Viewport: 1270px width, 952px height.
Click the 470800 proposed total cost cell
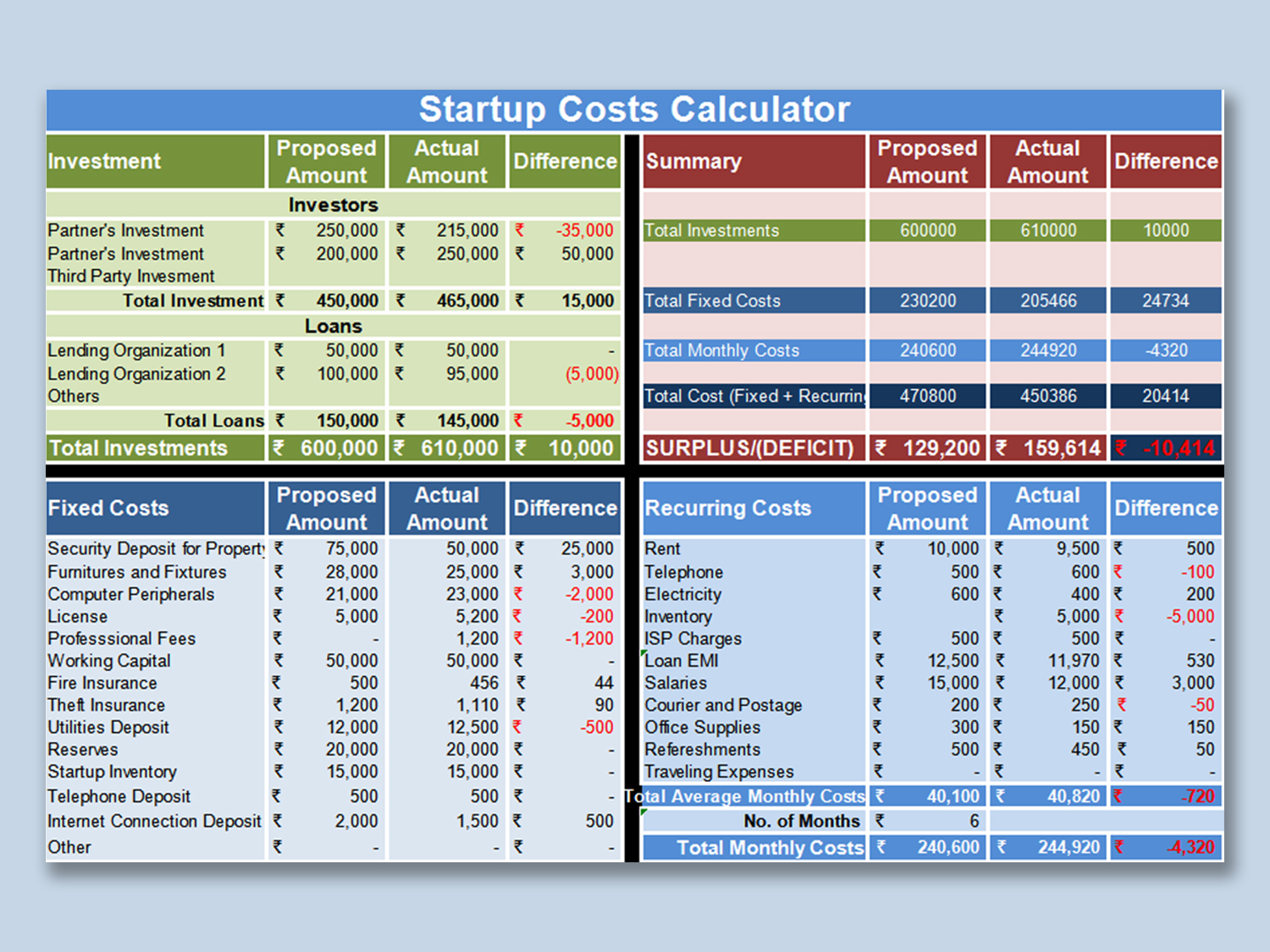(x=928, y=396)
